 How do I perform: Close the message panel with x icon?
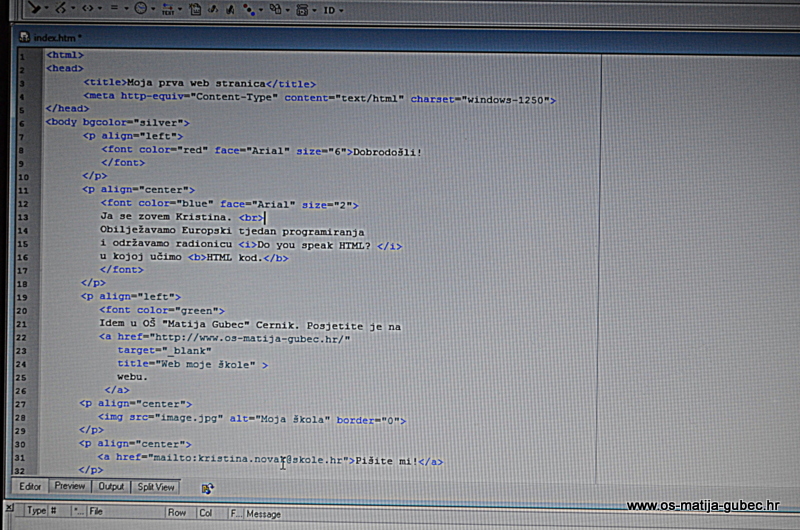[10, 508]
